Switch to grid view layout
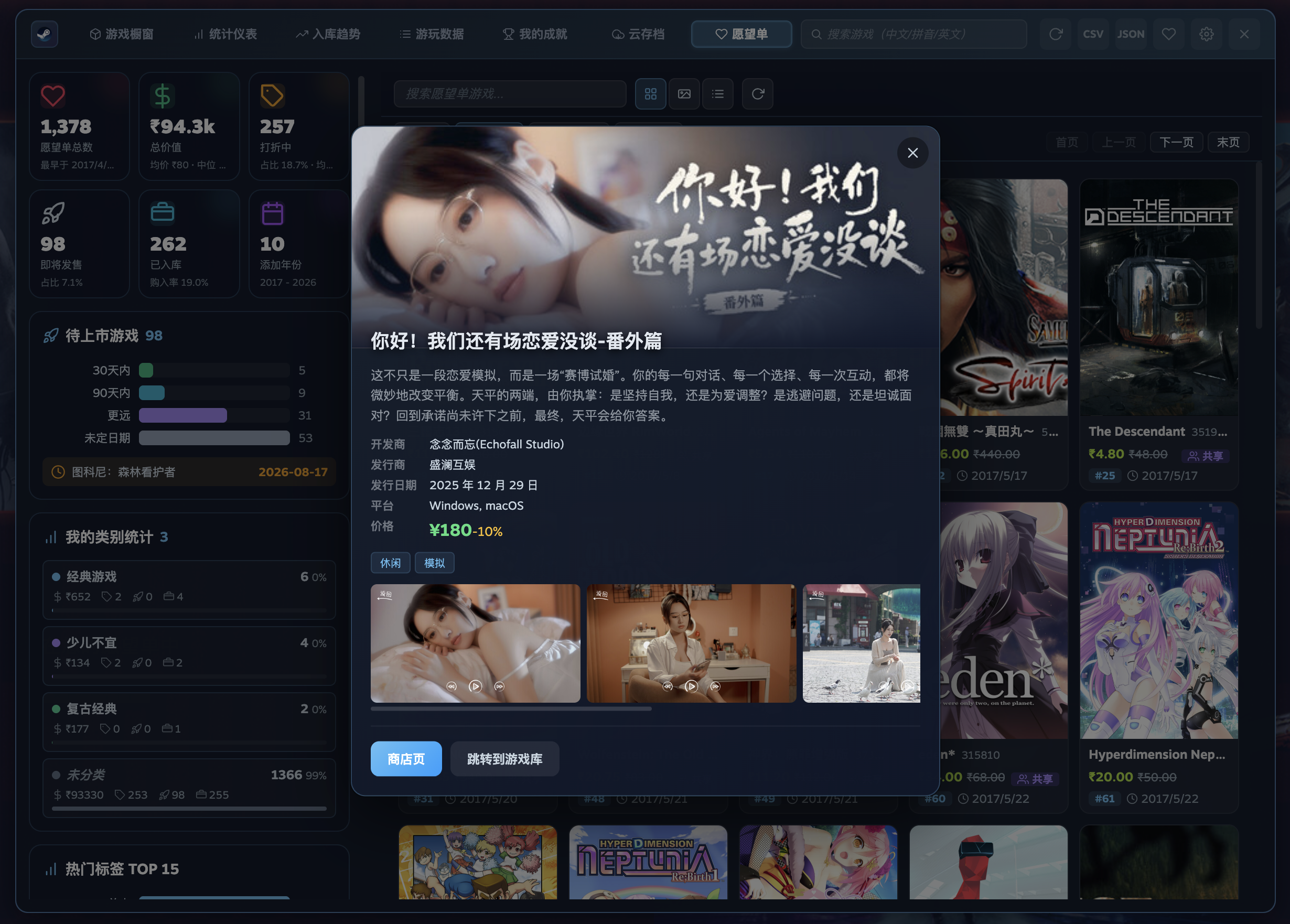Image resolution: width=1290 pixels, height=924 pixels. (651, 94)
